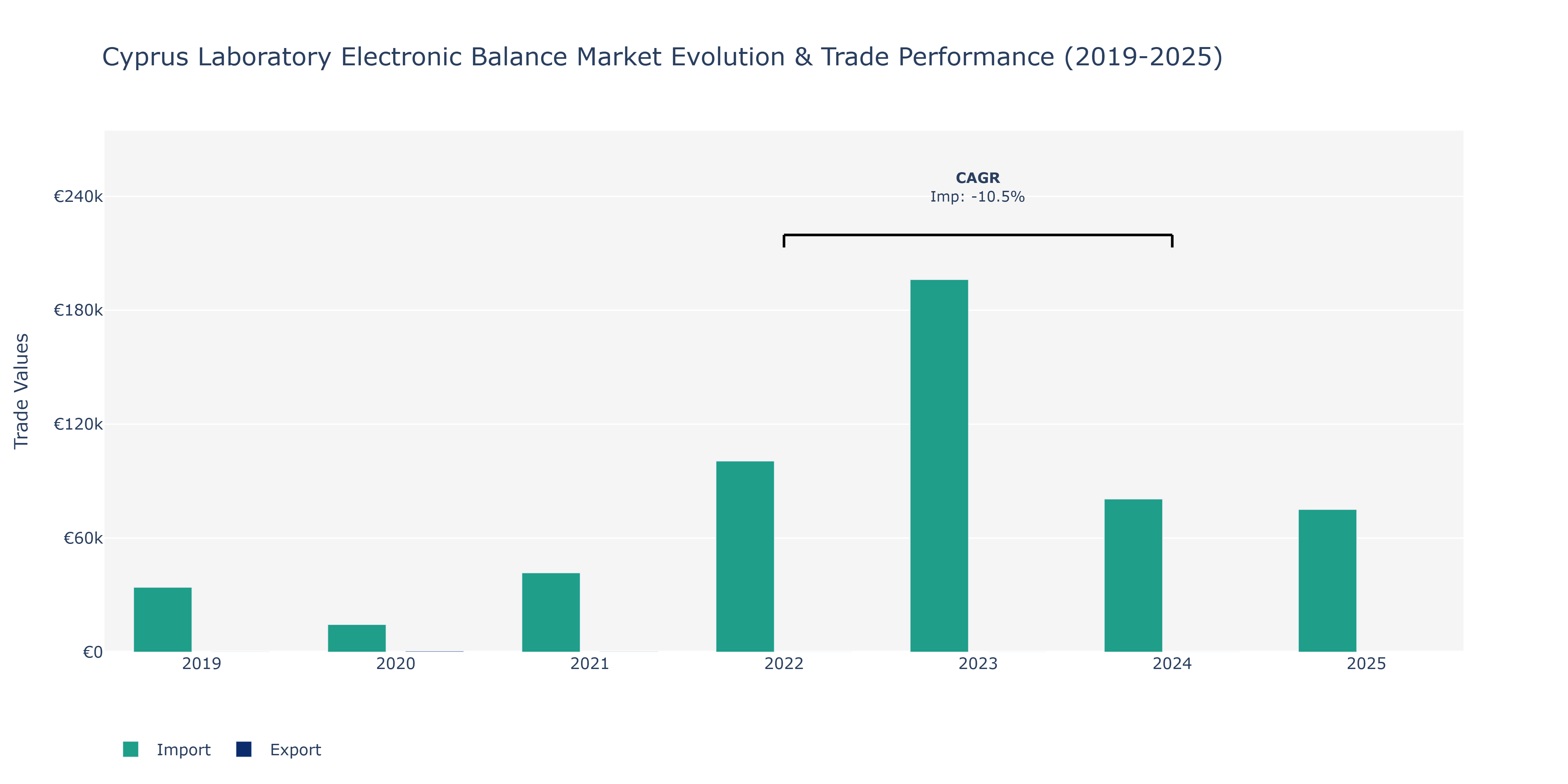Click the 2025 x-axis label
The width and height of the screenshot is (1568, 784).
point(1366,663)
